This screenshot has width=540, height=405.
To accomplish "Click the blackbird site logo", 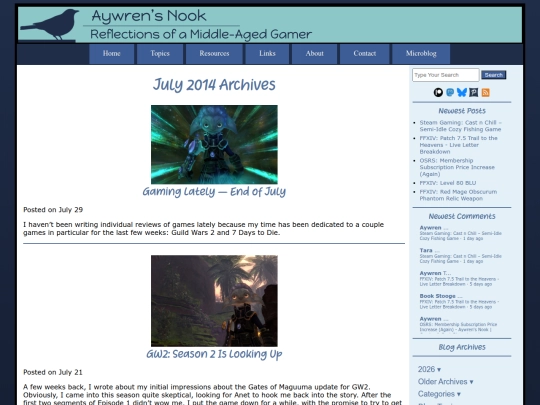I will click(50, 24).
